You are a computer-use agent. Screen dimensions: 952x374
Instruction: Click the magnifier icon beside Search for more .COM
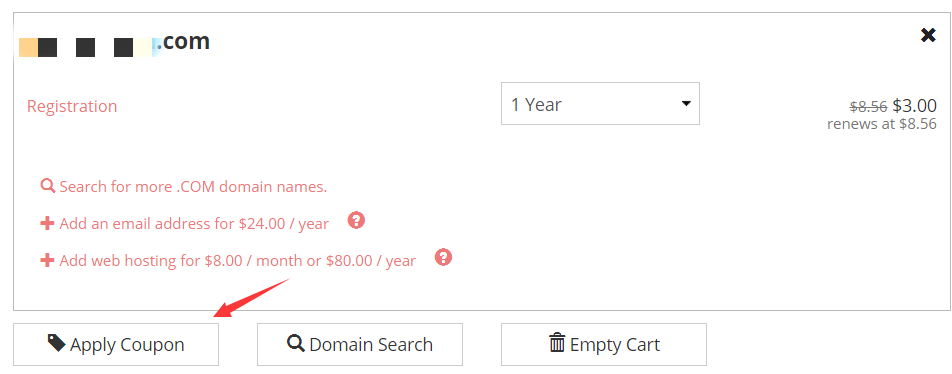pyautogui.click(x=47, y=186)
